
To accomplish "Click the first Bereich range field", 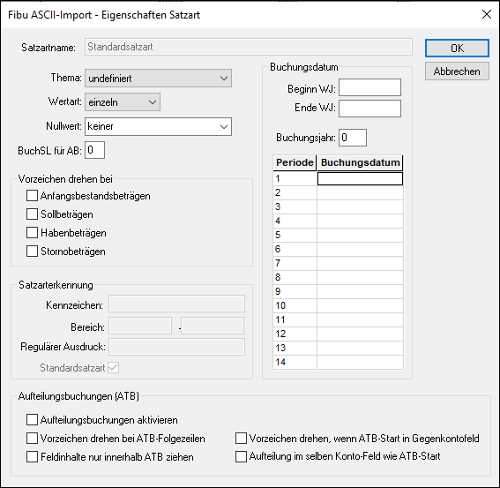I will (140, 326).
